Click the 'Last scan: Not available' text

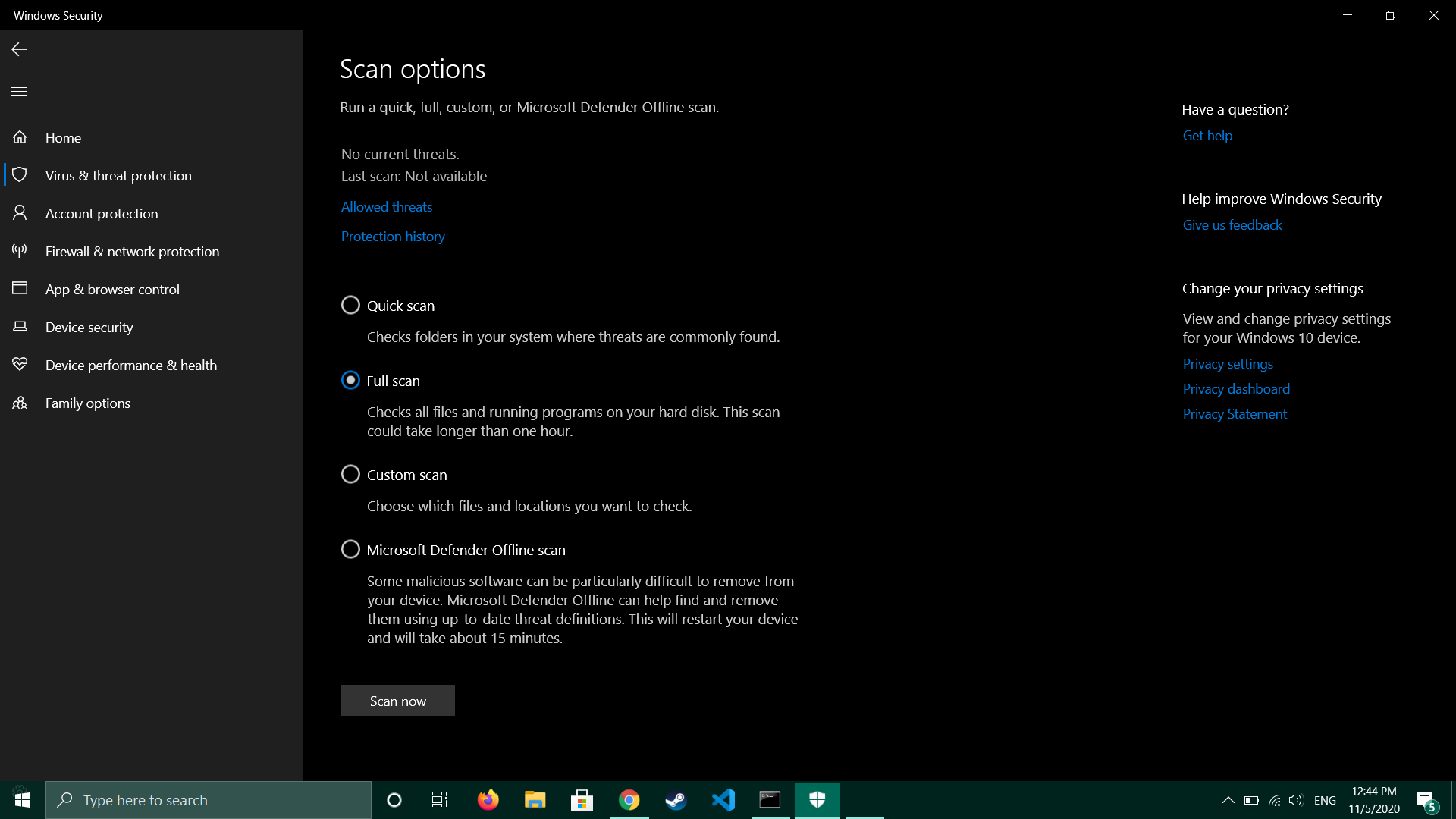click(x=414, y=177)
